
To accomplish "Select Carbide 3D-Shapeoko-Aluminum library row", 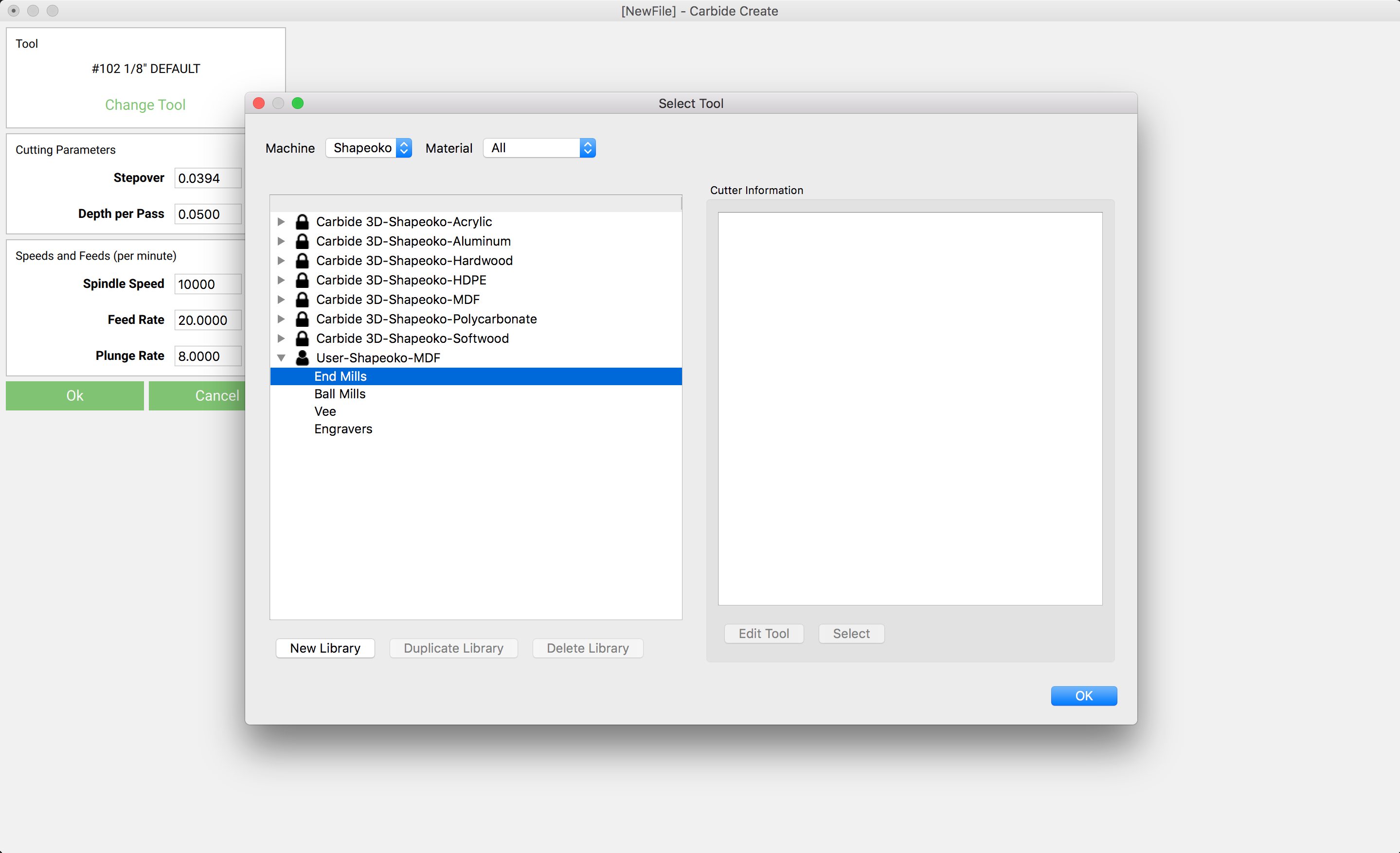I will [476, 241].
